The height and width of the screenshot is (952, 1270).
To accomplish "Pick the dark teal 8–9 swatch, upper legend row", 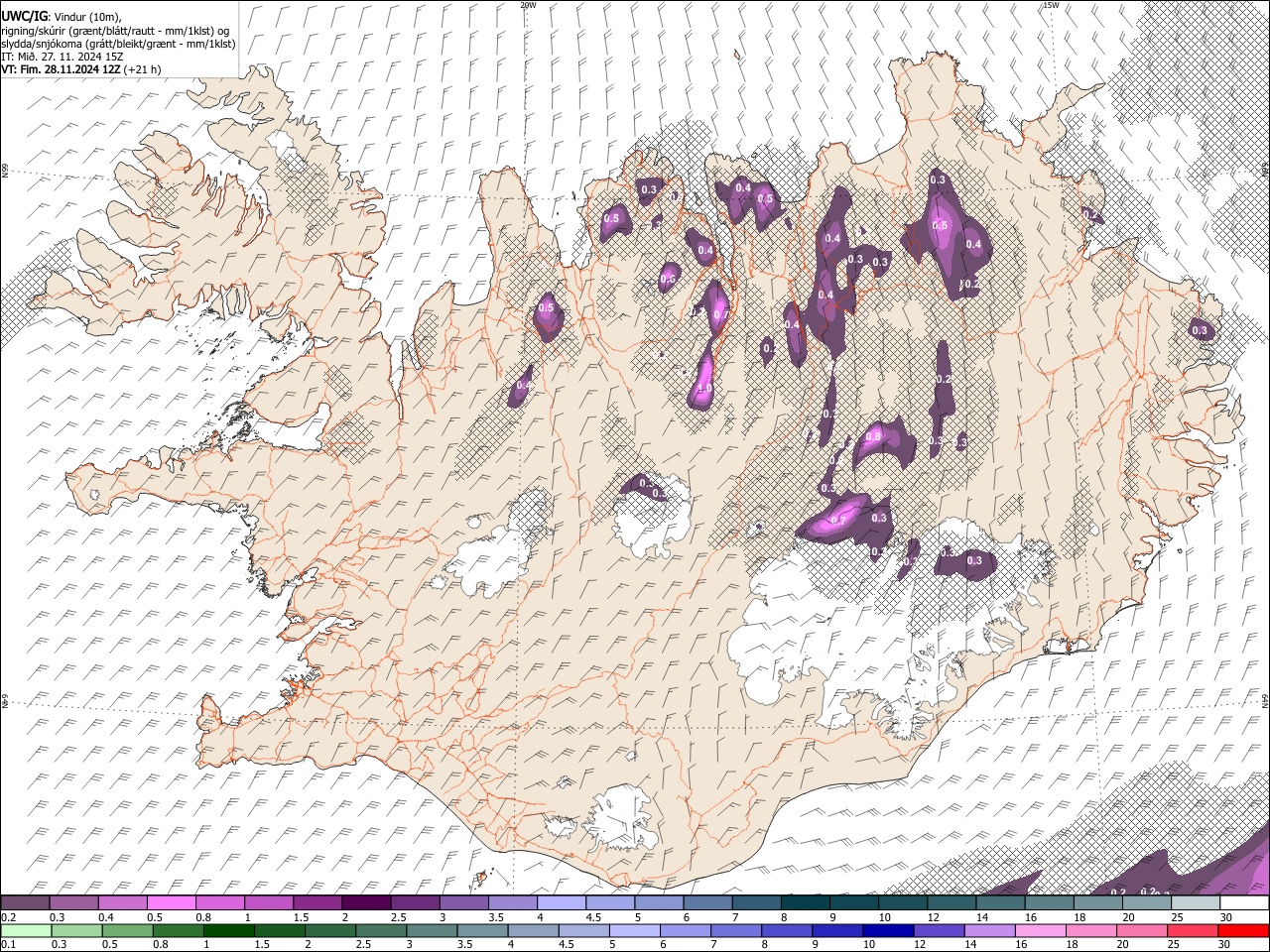I will coord(804,902).
